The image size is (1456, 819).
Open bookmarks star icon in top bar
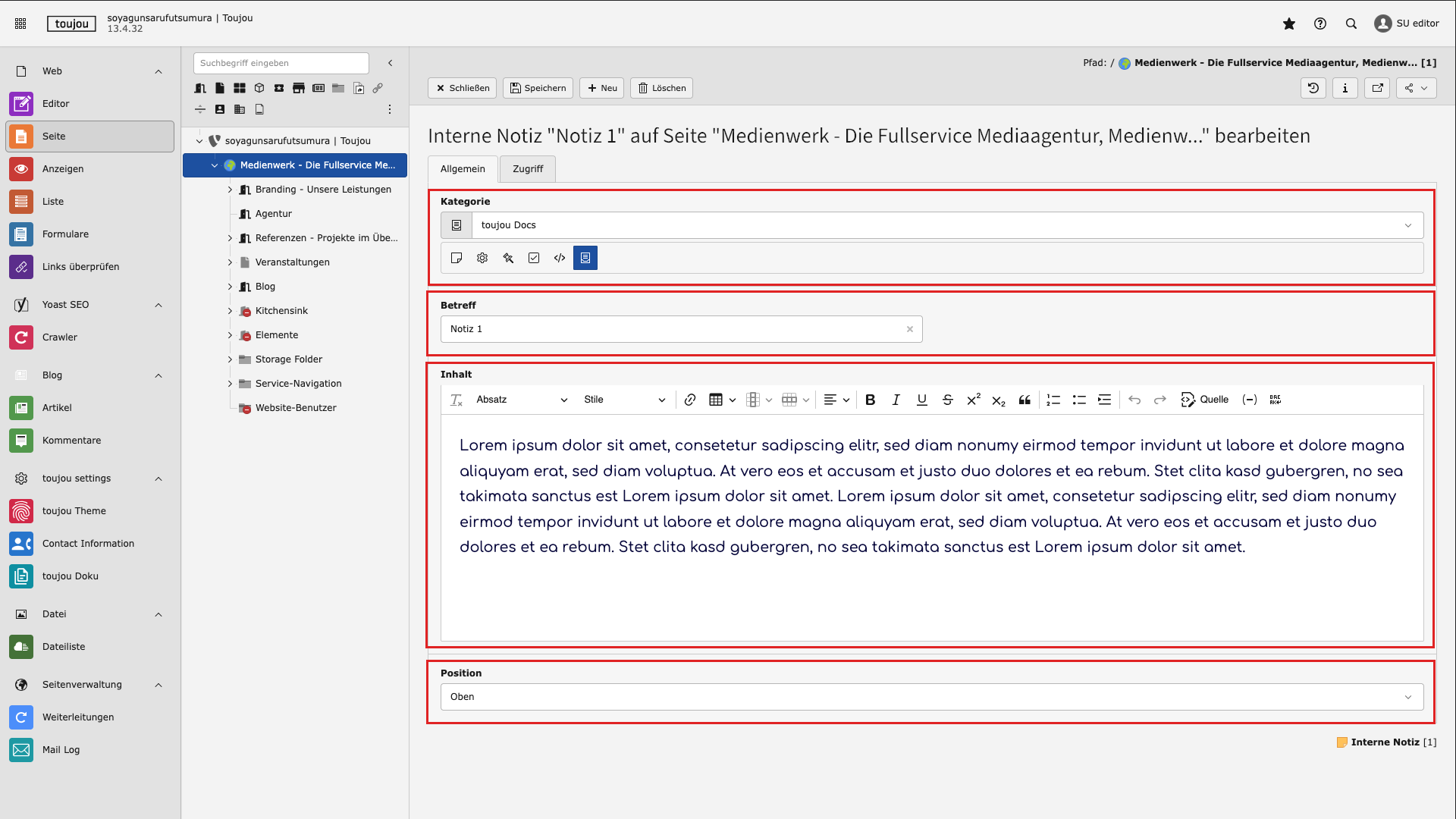click(1289, 24)
